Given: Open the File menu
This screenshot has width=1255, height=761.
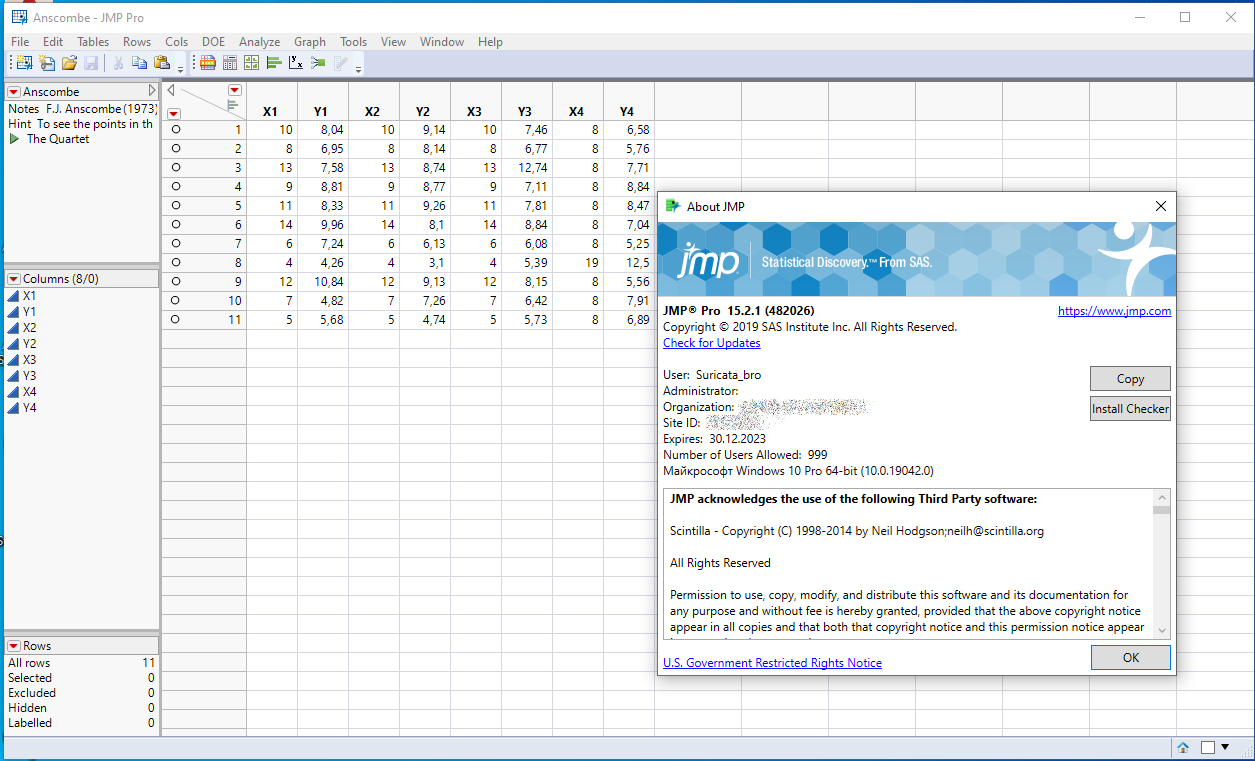Looking at the screenshot, I should pyautogui.click(x=20, y=42).
